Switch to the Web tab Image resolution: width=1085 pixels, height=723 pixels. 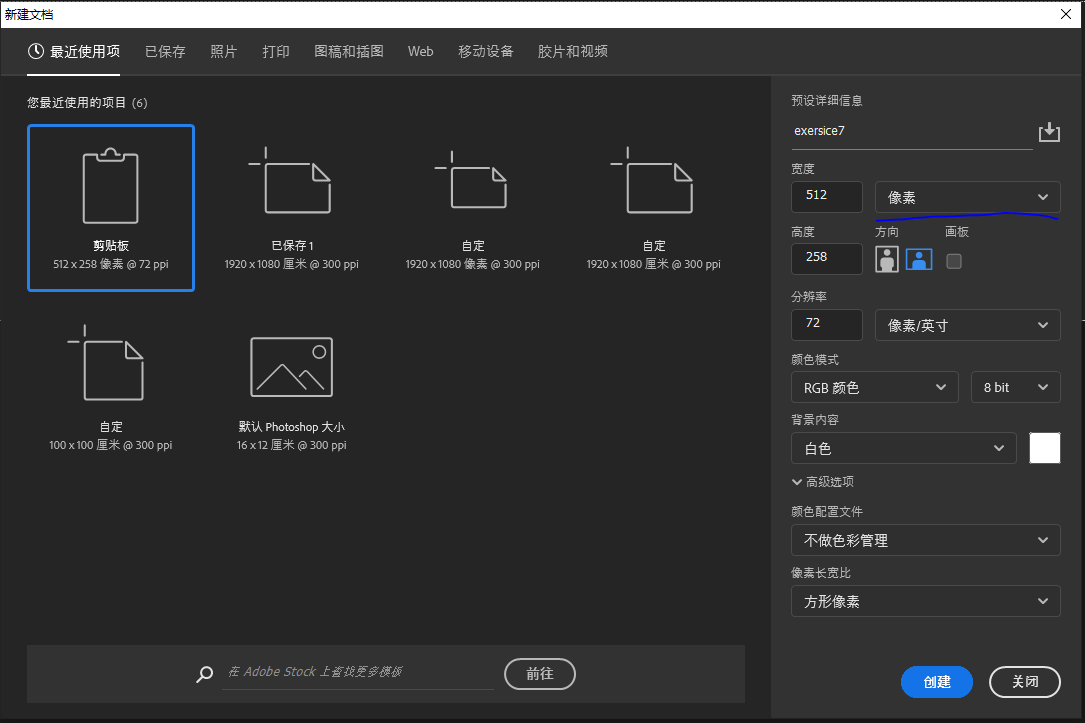click(421, 51)
